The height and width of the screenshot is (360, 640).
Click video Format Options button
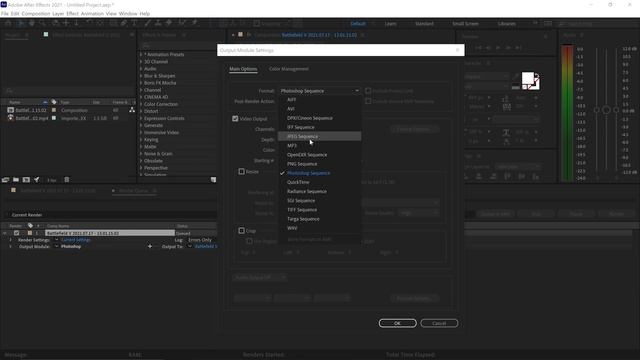[414, 129]
